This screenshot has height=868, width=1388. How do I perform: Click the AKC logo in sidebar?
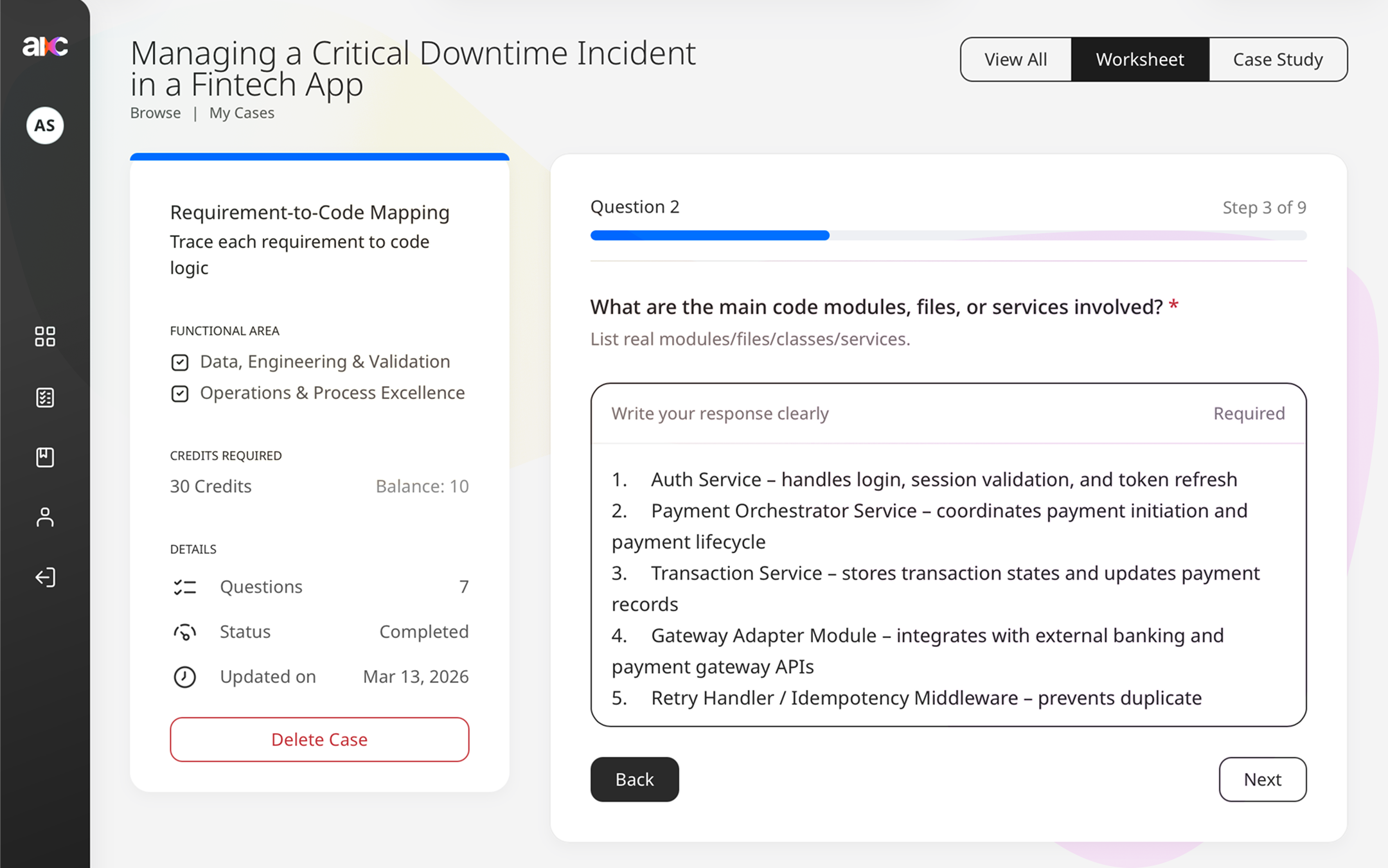click(45, 46)
